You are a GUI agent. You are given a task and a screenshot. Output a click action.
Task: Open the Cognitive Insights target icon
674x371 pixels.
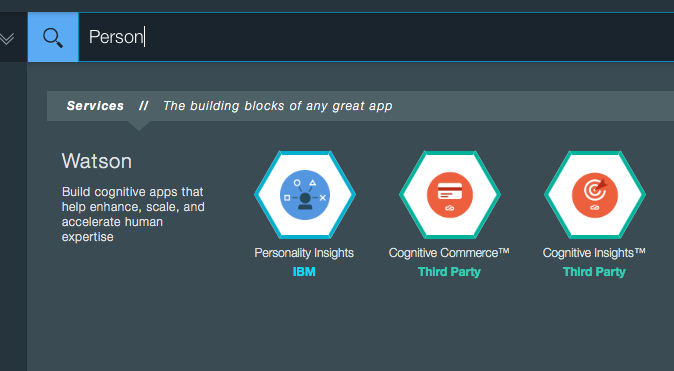594,195
